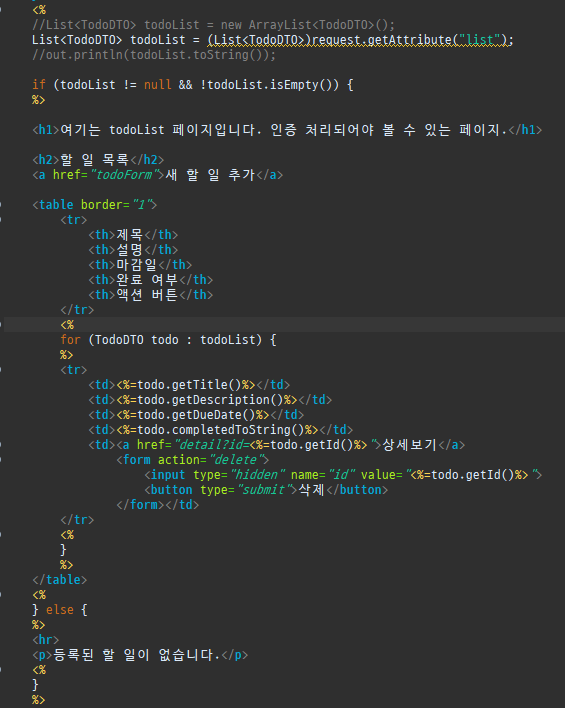The image size is (565, 708).
Task: Click the "list" string literal
Action: point(480,40)
